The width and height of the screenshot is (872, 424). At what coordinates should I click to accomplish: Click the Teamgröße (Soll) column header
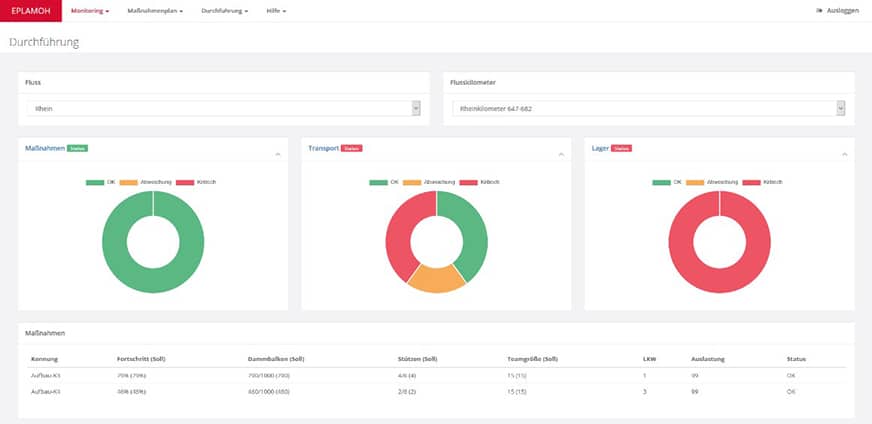point(533,359)
